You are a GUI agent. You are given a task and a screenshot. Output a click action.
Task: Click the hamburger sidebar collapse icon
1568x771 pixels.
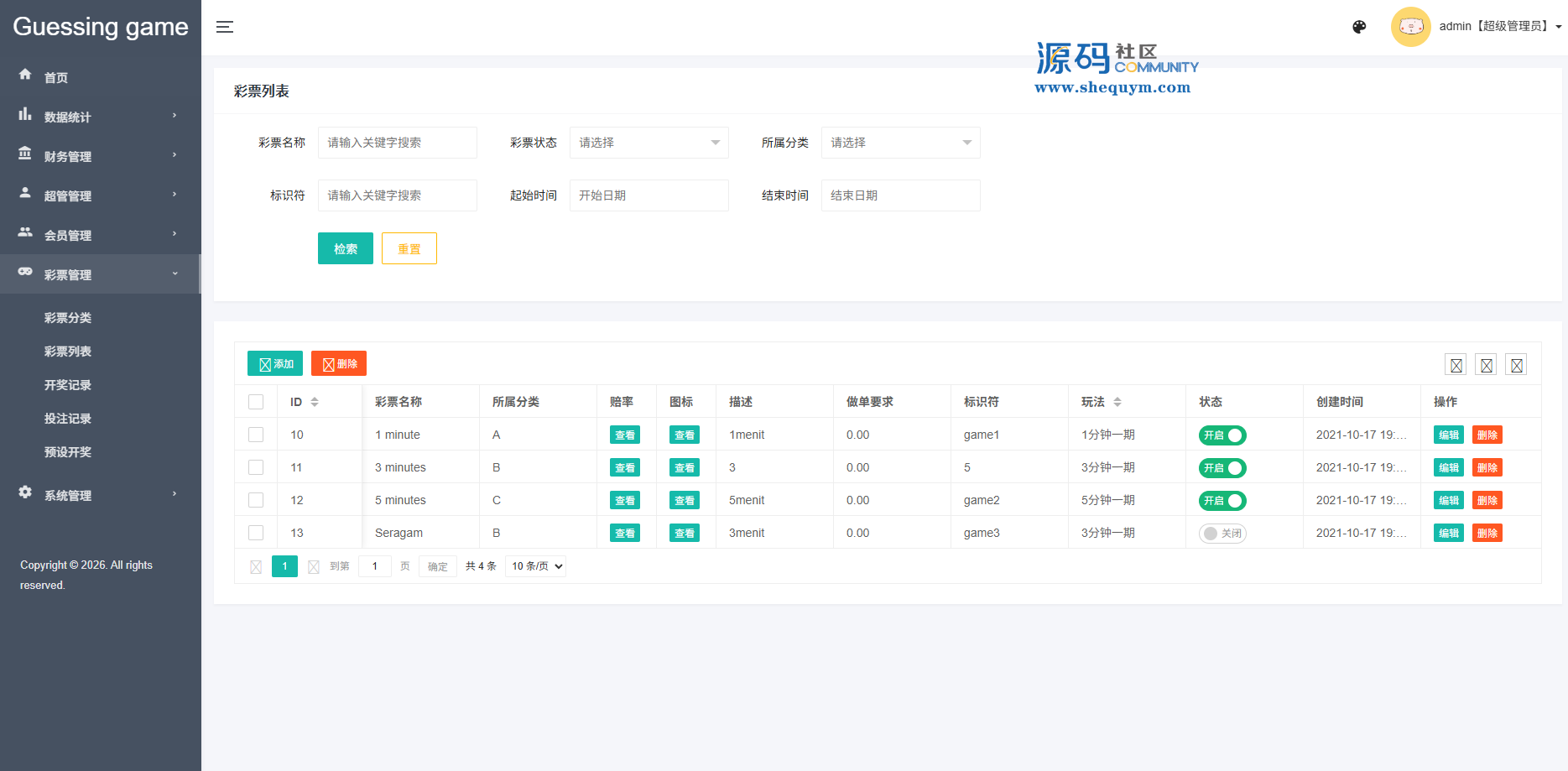(224, 27)
